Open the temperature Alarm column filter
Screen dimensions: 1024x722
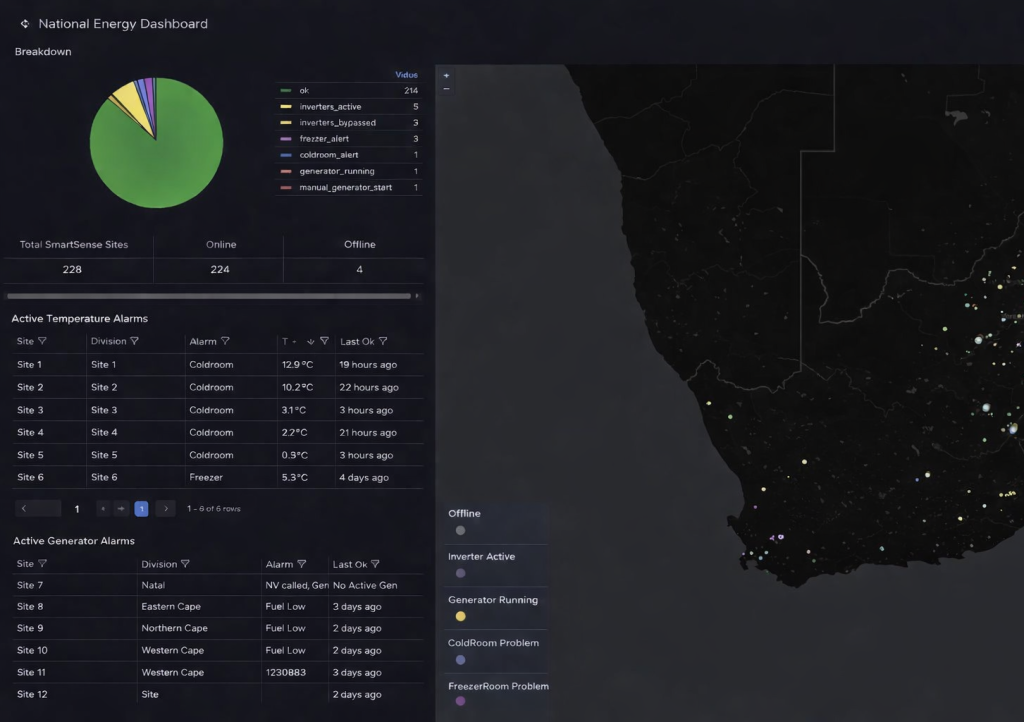click(225, 342)
